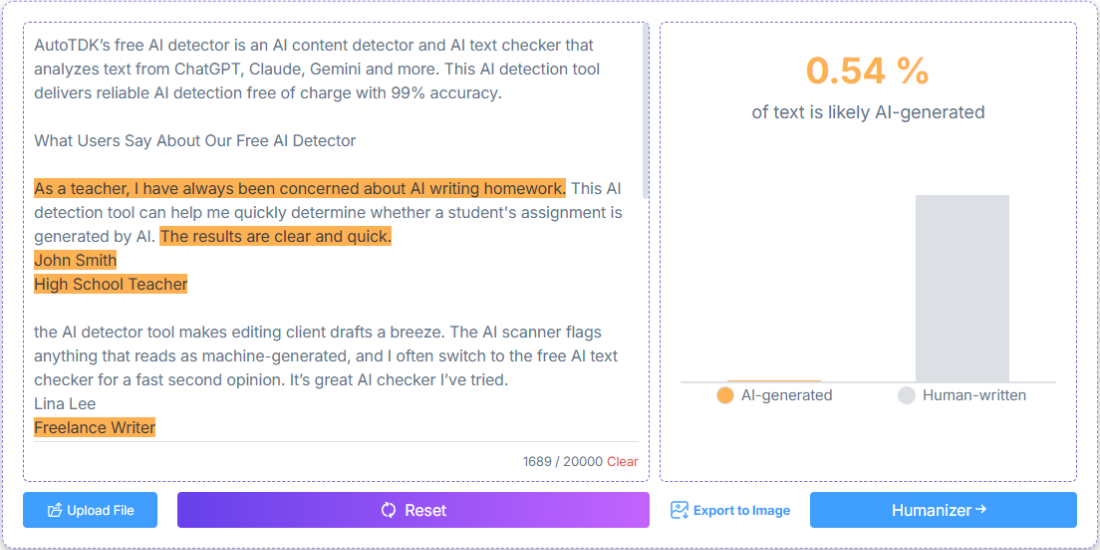Open the Humanizer via its button label
The width and height of the screenshot is (1100, 550).
[x=931, y=510]
